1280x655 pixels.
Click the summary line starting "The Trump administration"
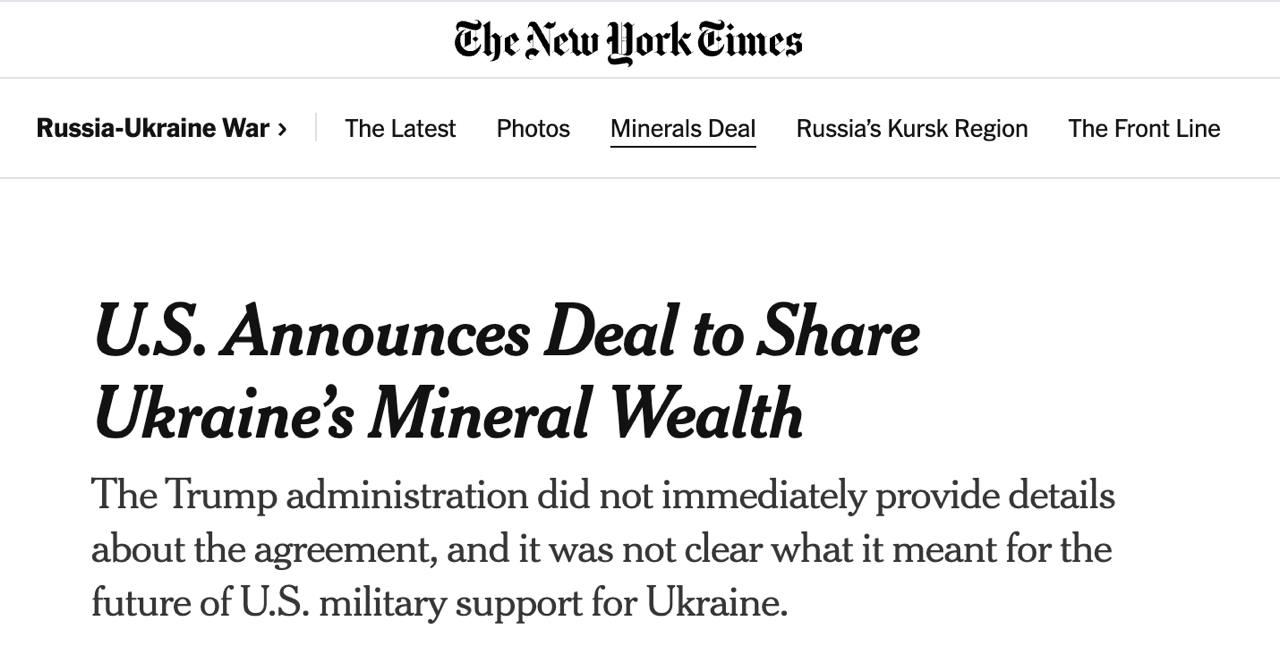click(x=602, y=495)
